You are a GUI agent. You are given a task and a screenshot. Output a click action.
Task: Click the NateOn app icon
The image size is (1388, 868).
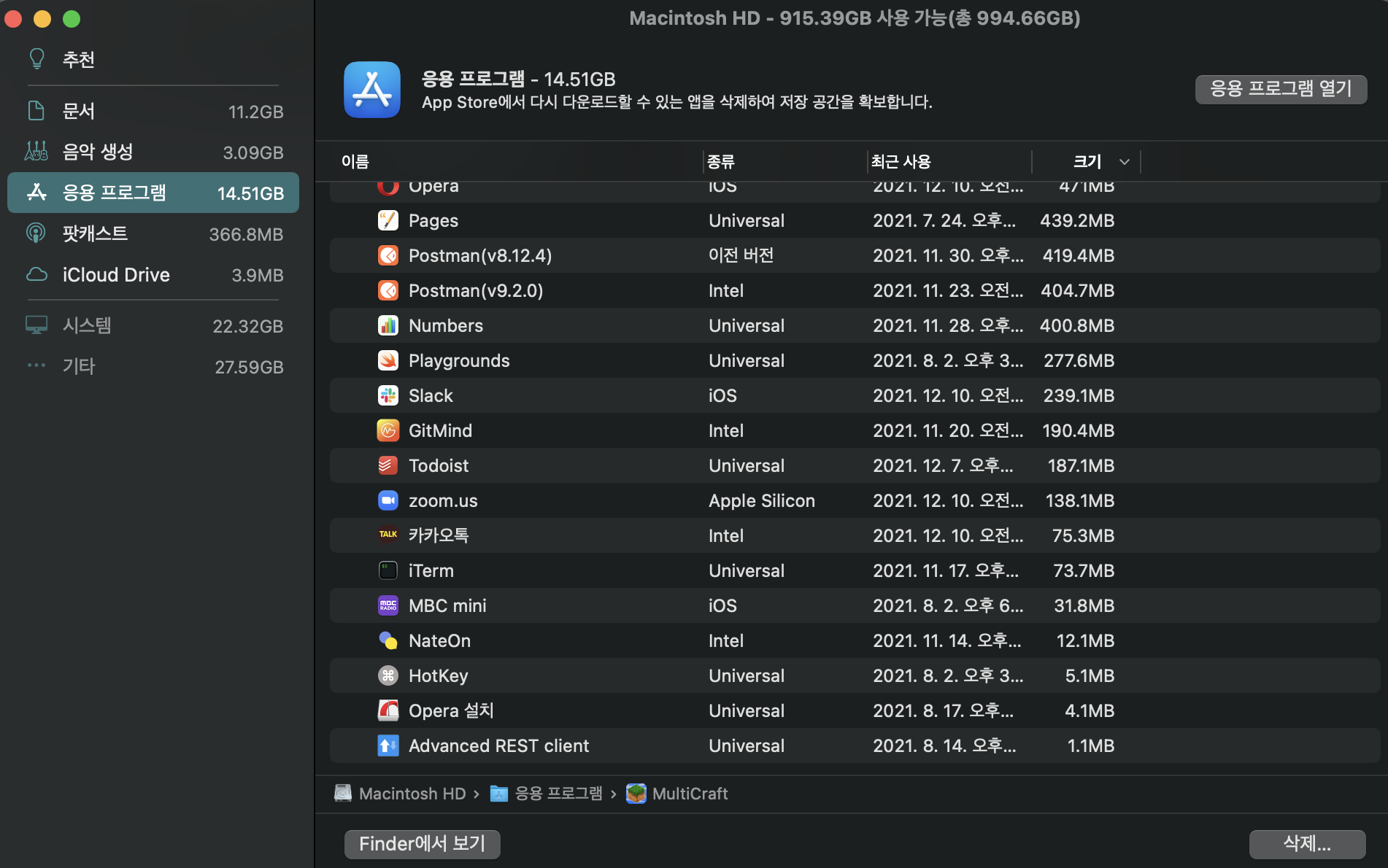[388, 640]
